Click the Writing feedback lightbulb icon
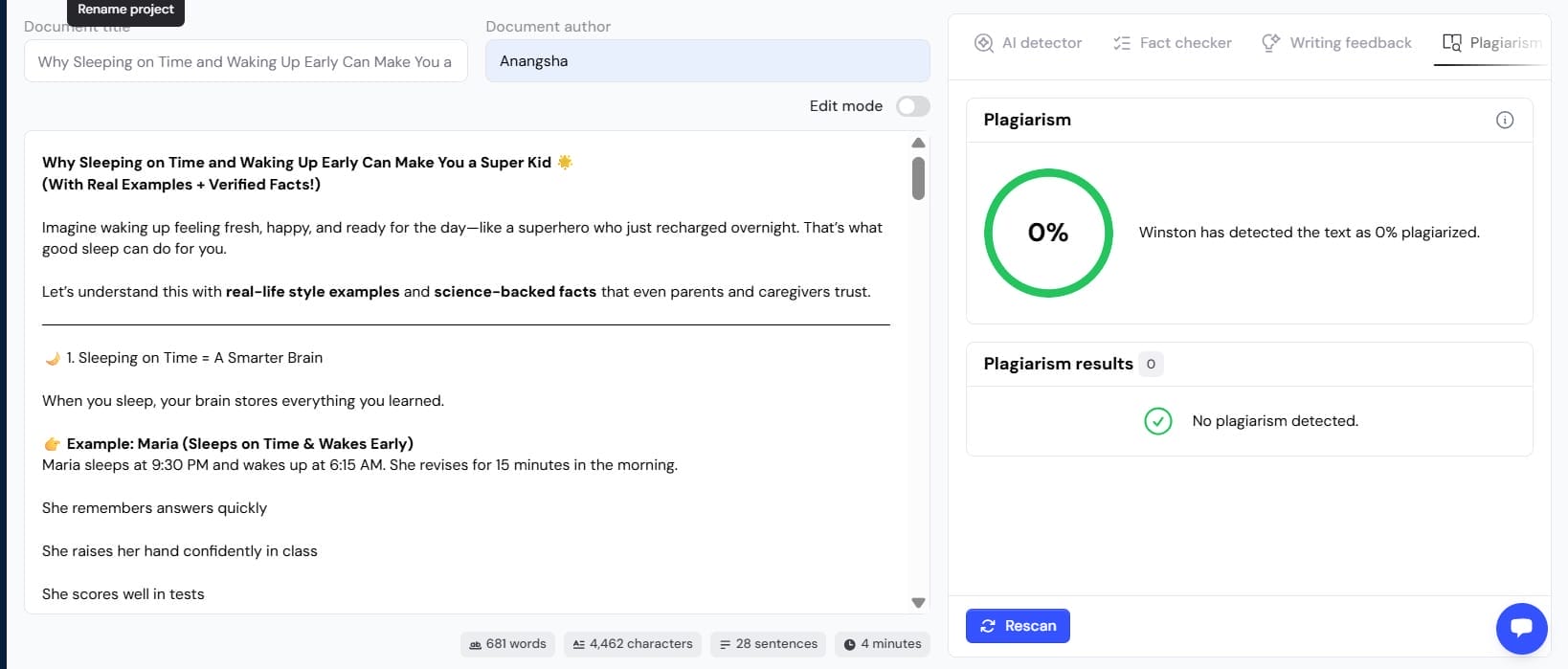1568x669 pixels. (1270, 43)
